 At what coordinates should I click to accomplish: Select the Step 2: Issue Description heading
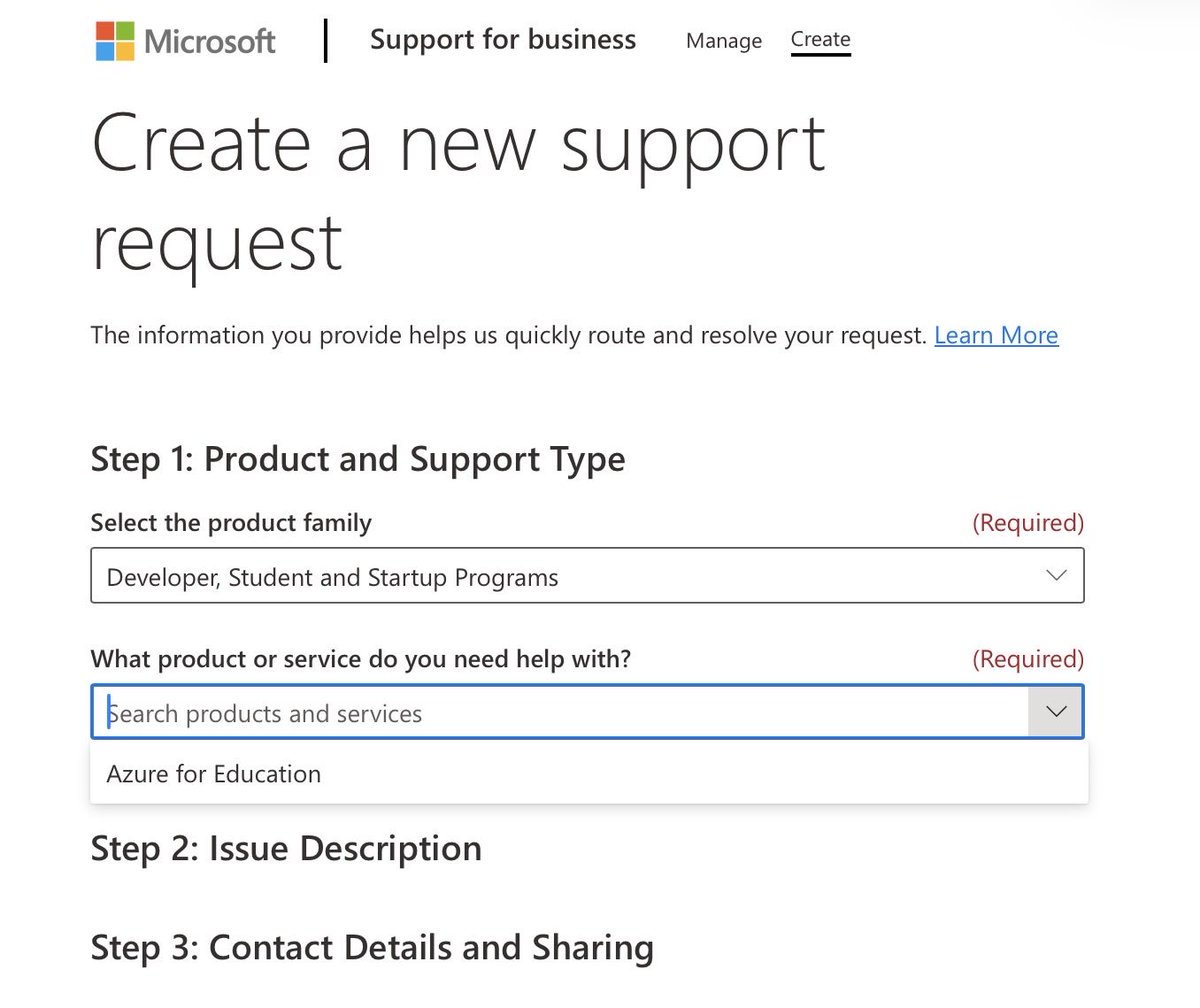[x=286, y=849]
